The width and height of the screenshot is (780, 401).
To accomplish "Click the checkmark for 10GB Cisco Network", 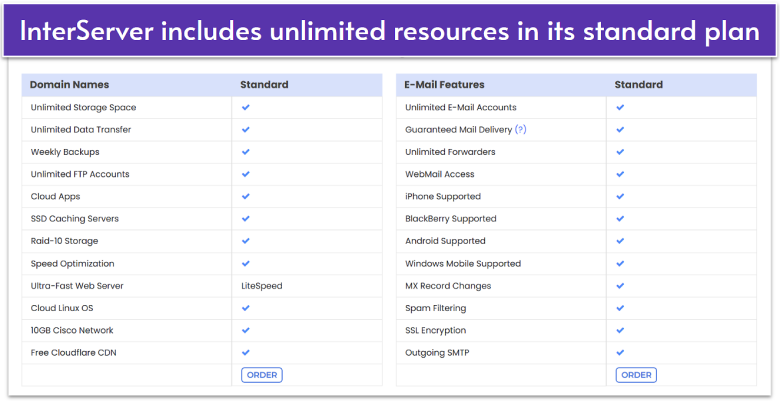I will [246, 330].
